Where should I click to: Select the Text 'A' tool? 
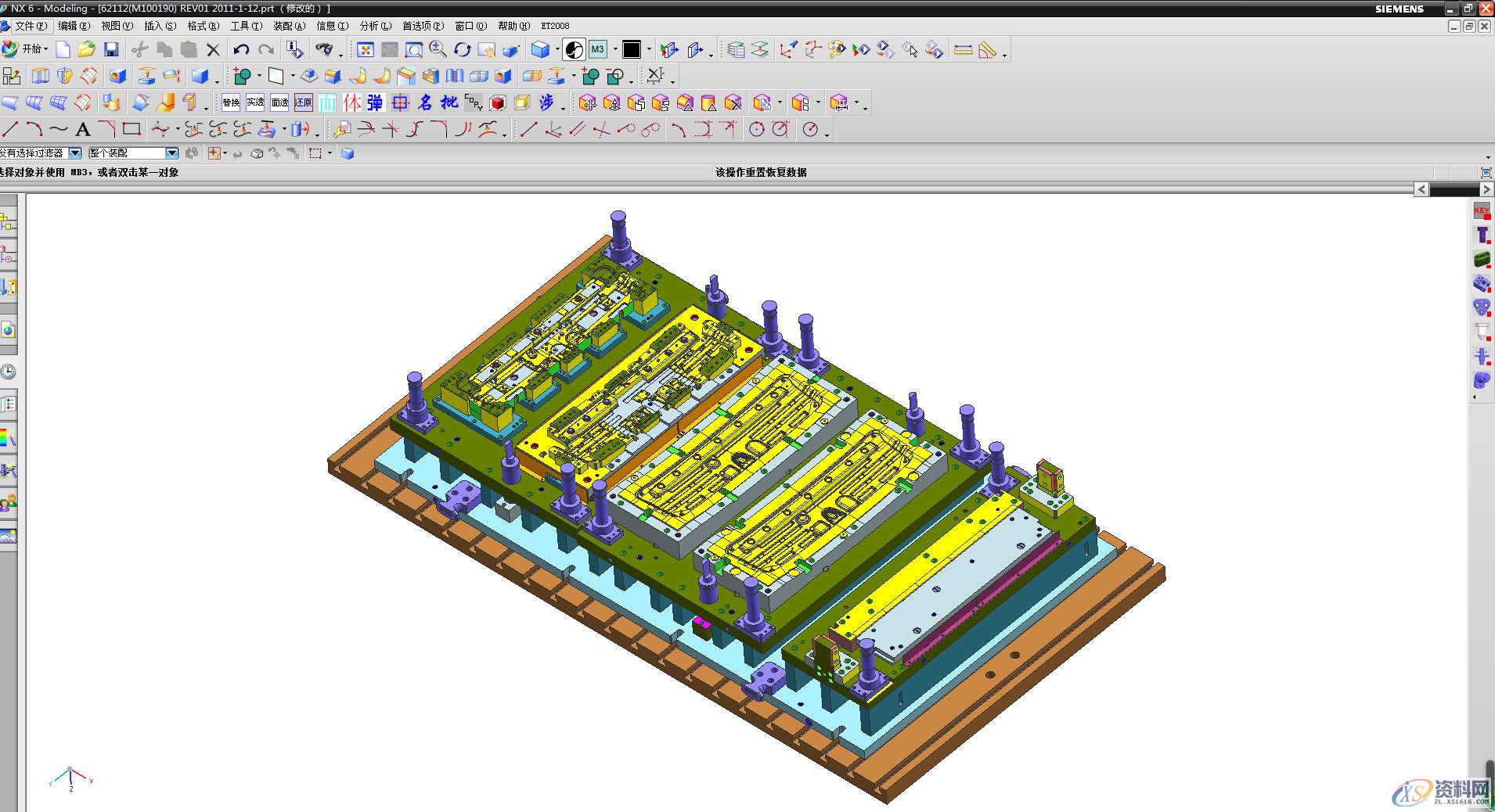coord(83,130)
